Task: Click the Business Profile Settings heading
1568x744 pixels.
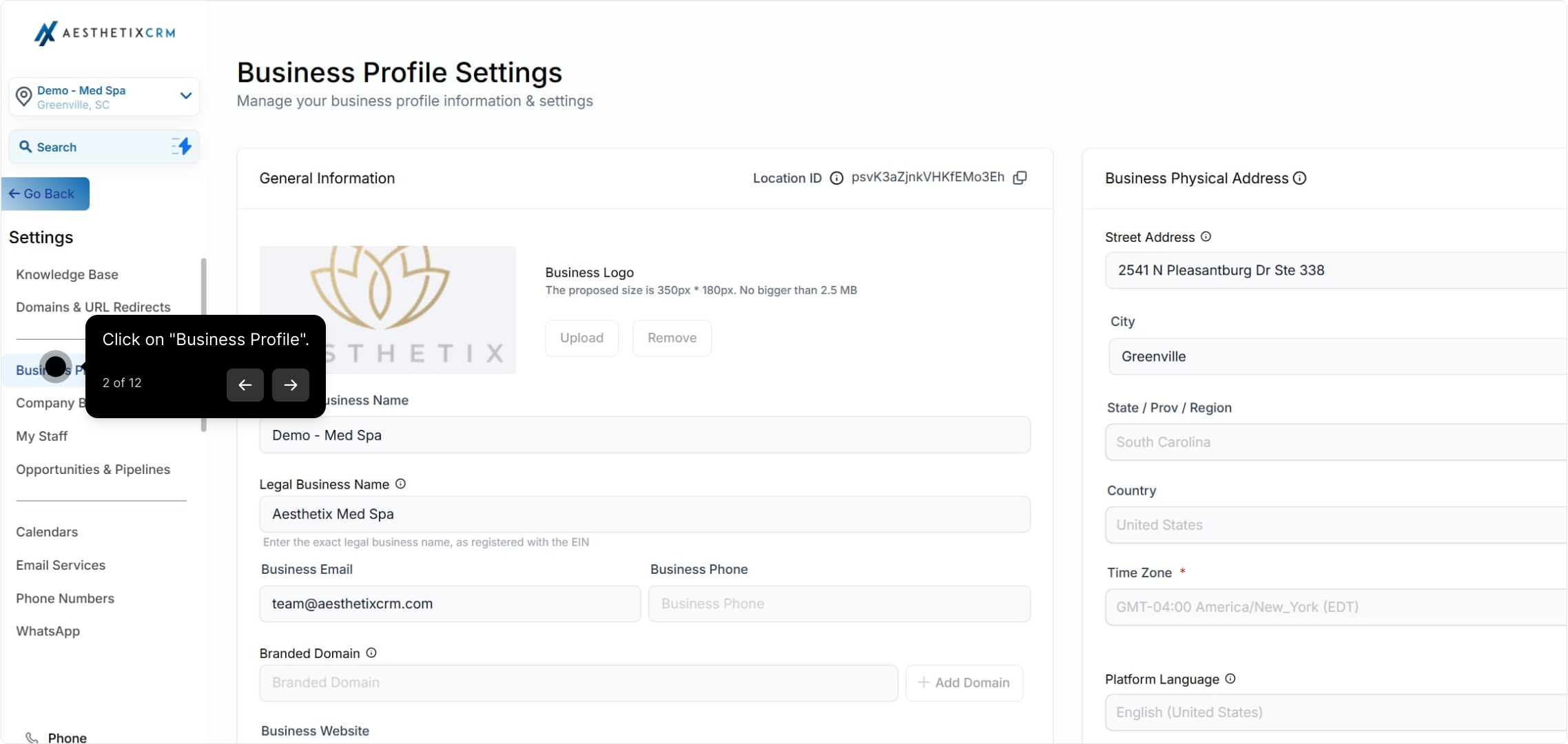Action: coord(400,72)
